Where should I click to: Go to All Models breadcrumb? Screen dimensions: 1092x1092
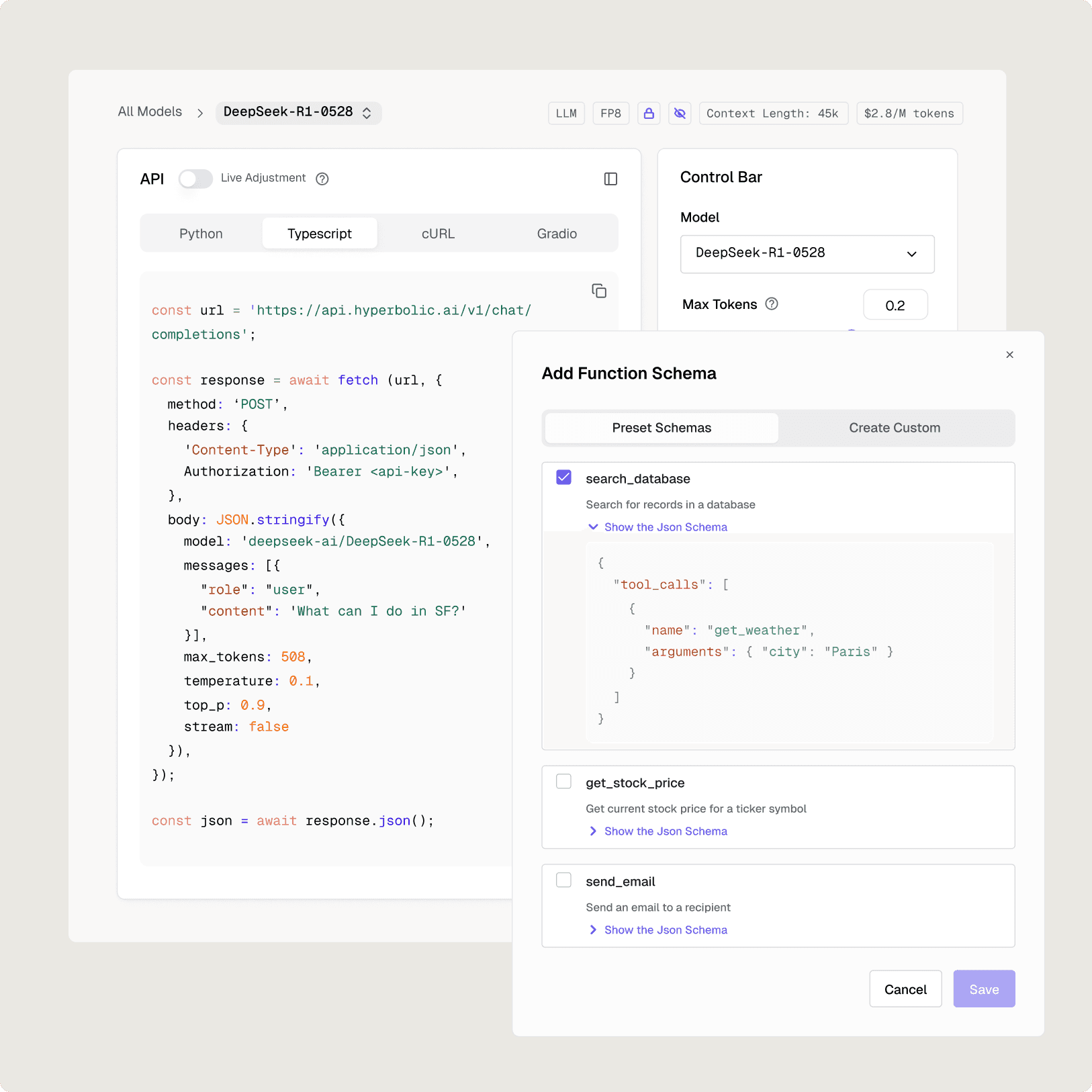(x=150, y=111)
